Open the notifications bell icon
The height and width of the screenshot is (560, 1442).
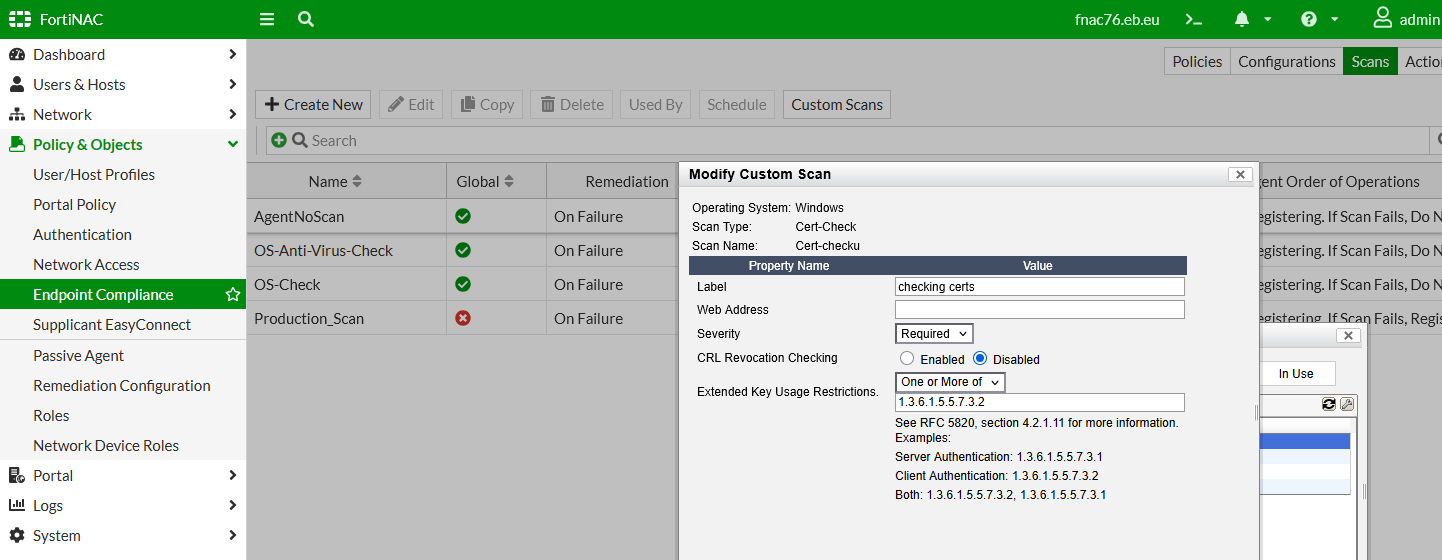[1242, 19]
